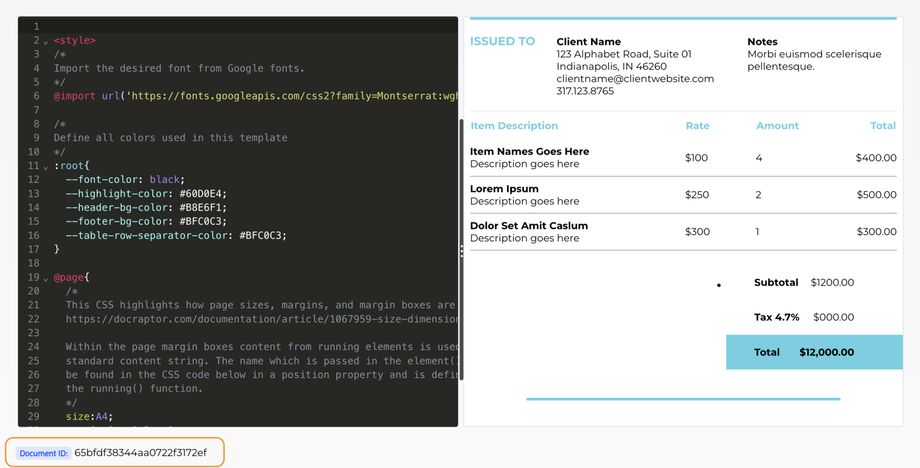Image resolution: width=920 pixels, height=468 pixels.
Task: Click the docraptor.com documentation URL comment
Action: coord(260,319)
